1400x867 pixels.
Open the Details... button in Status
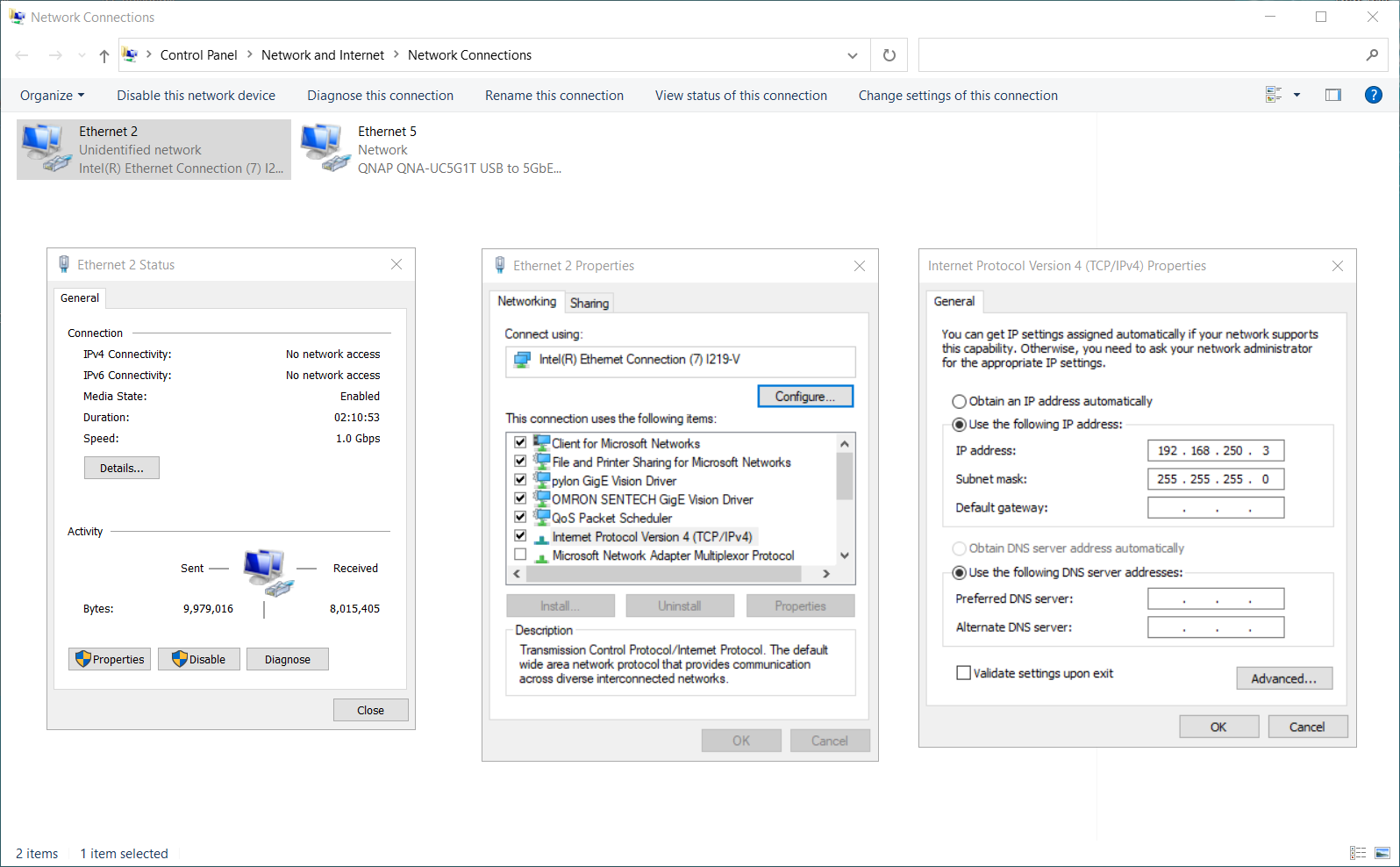(x=121, y=468)
